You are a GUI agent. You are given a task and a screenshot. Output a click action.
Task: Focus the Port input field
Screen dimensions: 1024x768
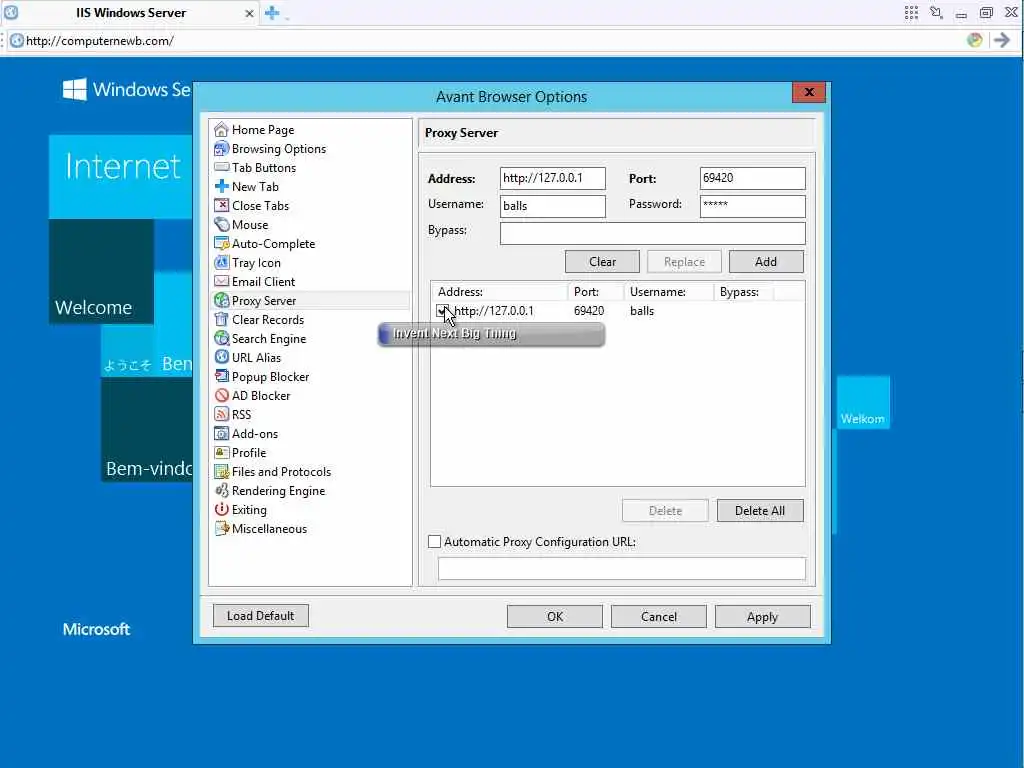(752, 178)
